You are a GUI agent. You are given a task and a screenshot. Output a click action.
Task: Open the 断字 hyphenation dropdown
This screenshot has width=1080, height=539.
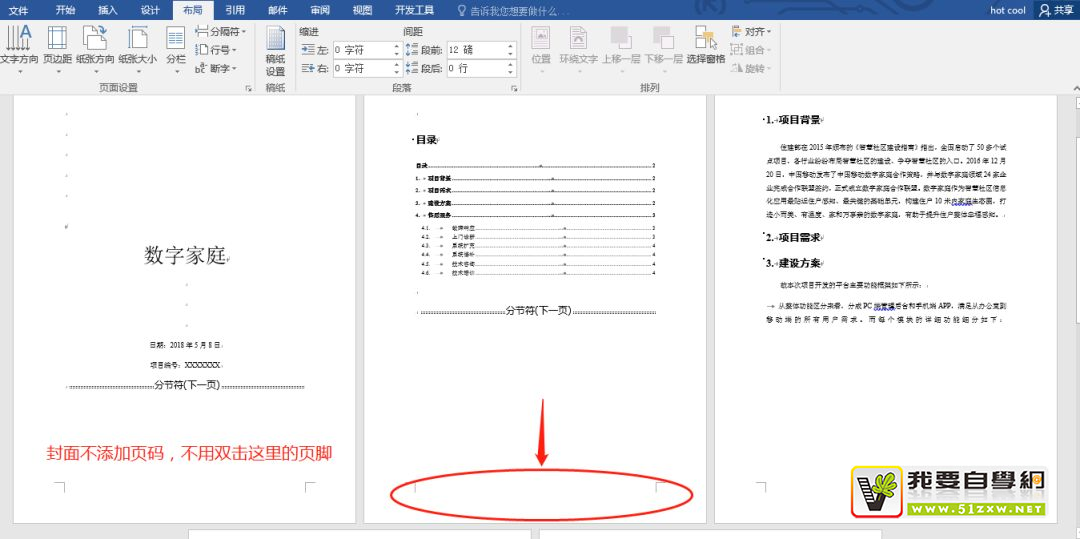215,69
